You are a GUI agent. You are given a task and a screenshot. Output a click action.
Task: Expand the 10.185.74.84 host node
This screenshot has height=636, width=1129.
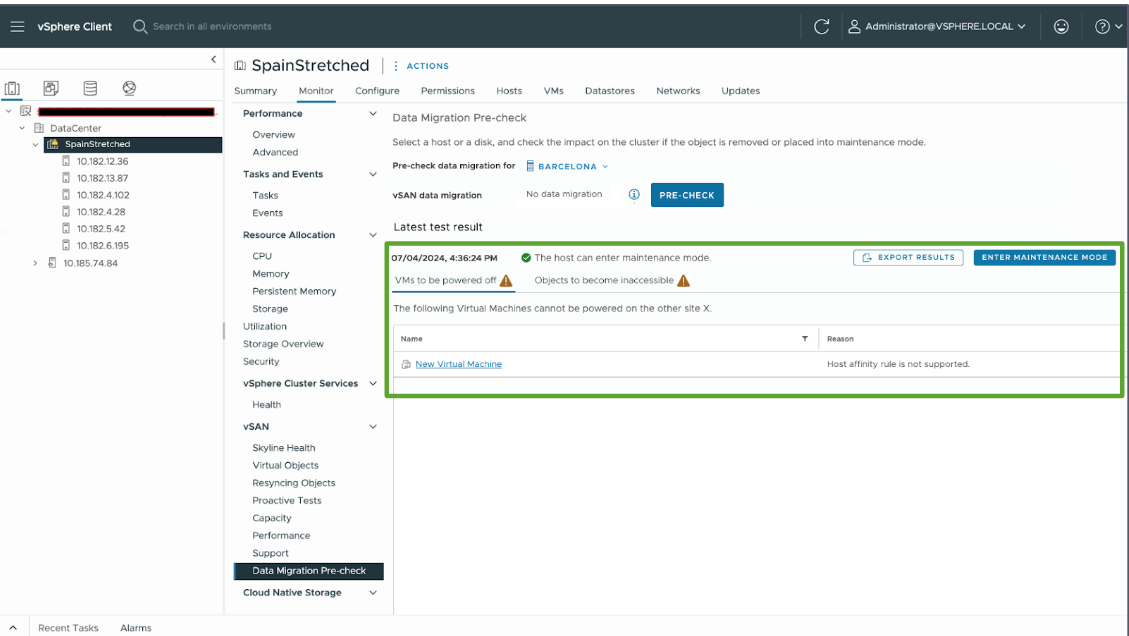pyautogui.click(x=35, y=264)
